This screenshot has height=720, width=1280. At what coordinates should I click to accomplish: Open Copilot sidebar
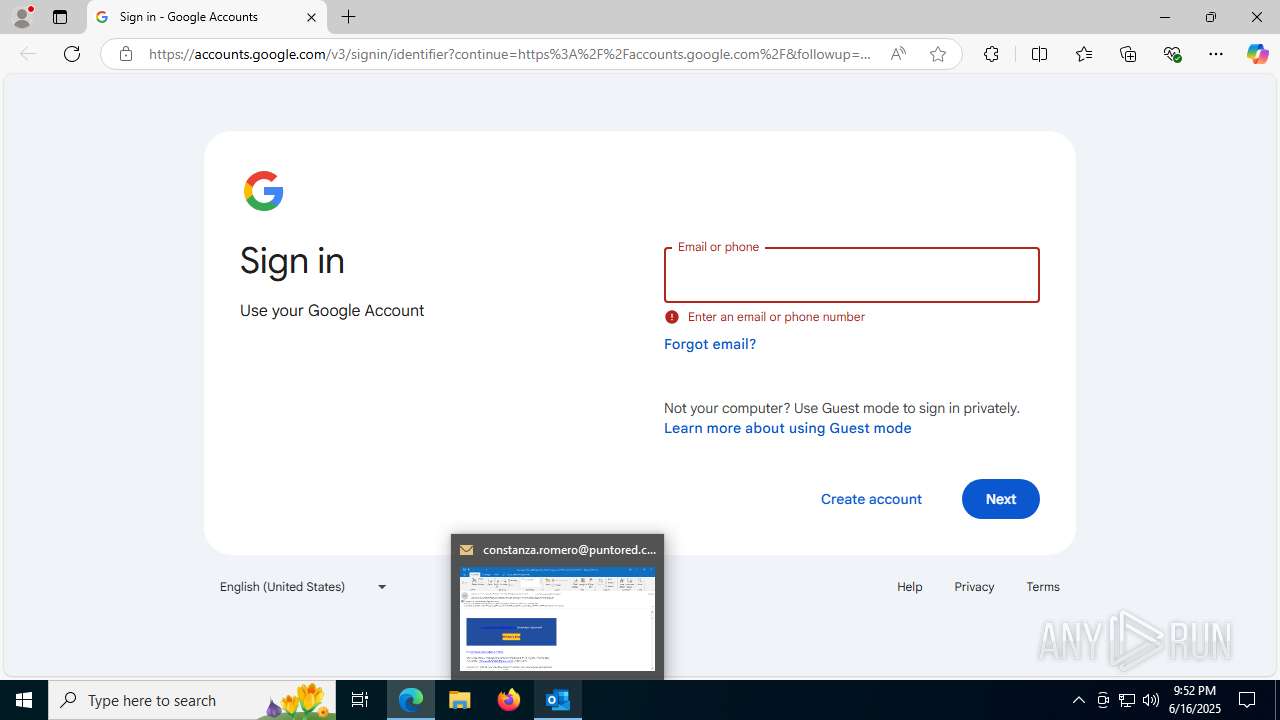tap(1257, 54)
